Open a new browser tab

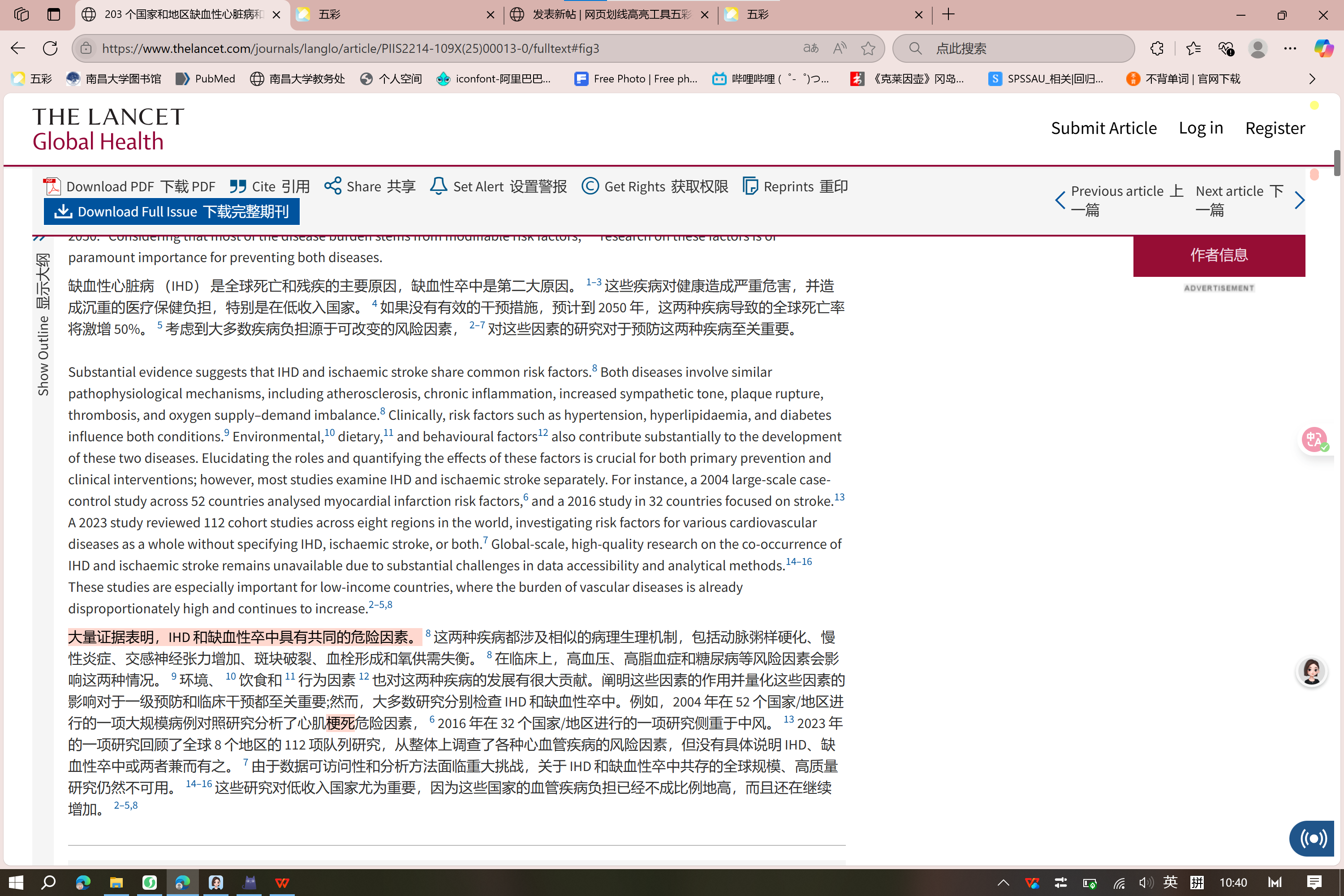[948, 14]
